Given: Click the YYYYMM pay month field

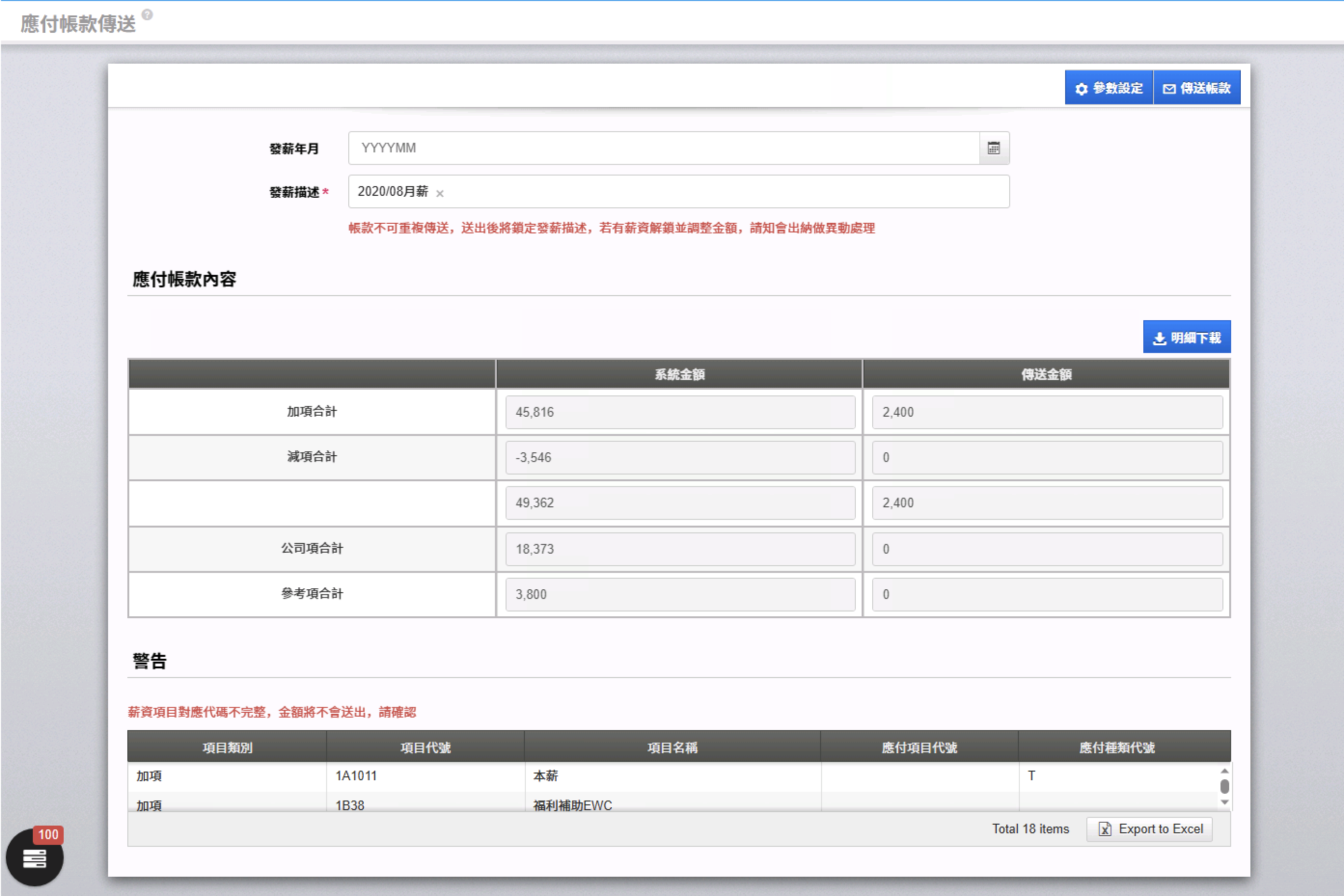Looking at the screenshot, I should point(663,149).
